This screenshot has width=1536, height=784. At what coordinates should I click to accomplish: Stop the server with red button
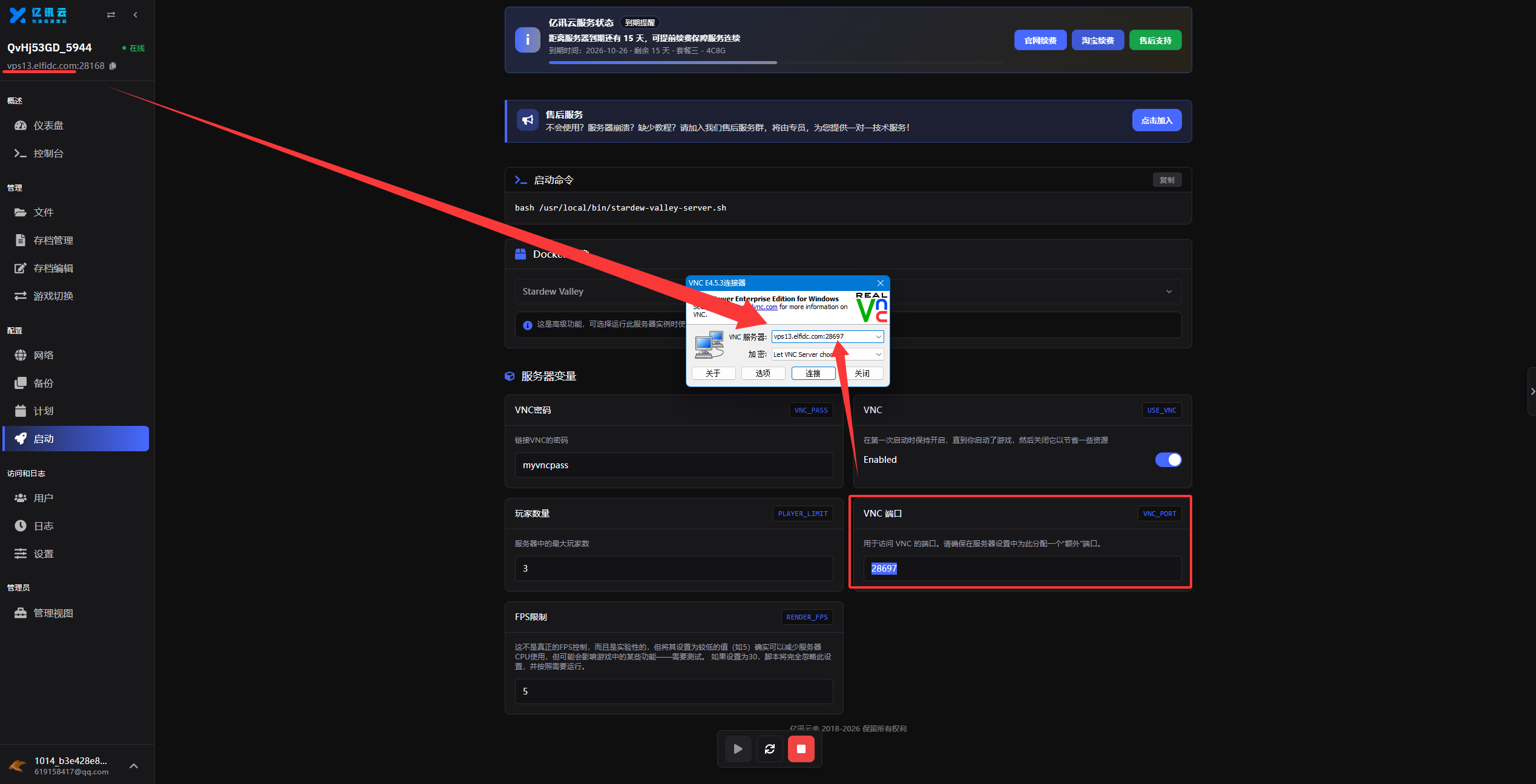pyautogui.click(x=801, y=749)
